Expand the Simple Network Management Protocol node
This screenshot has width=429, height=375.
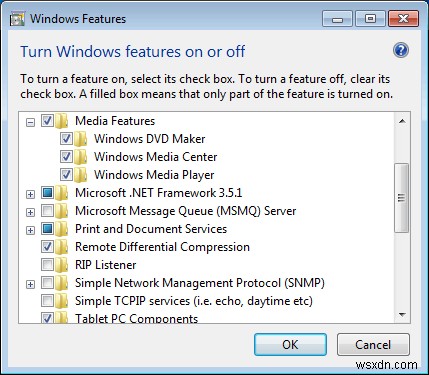30,284
